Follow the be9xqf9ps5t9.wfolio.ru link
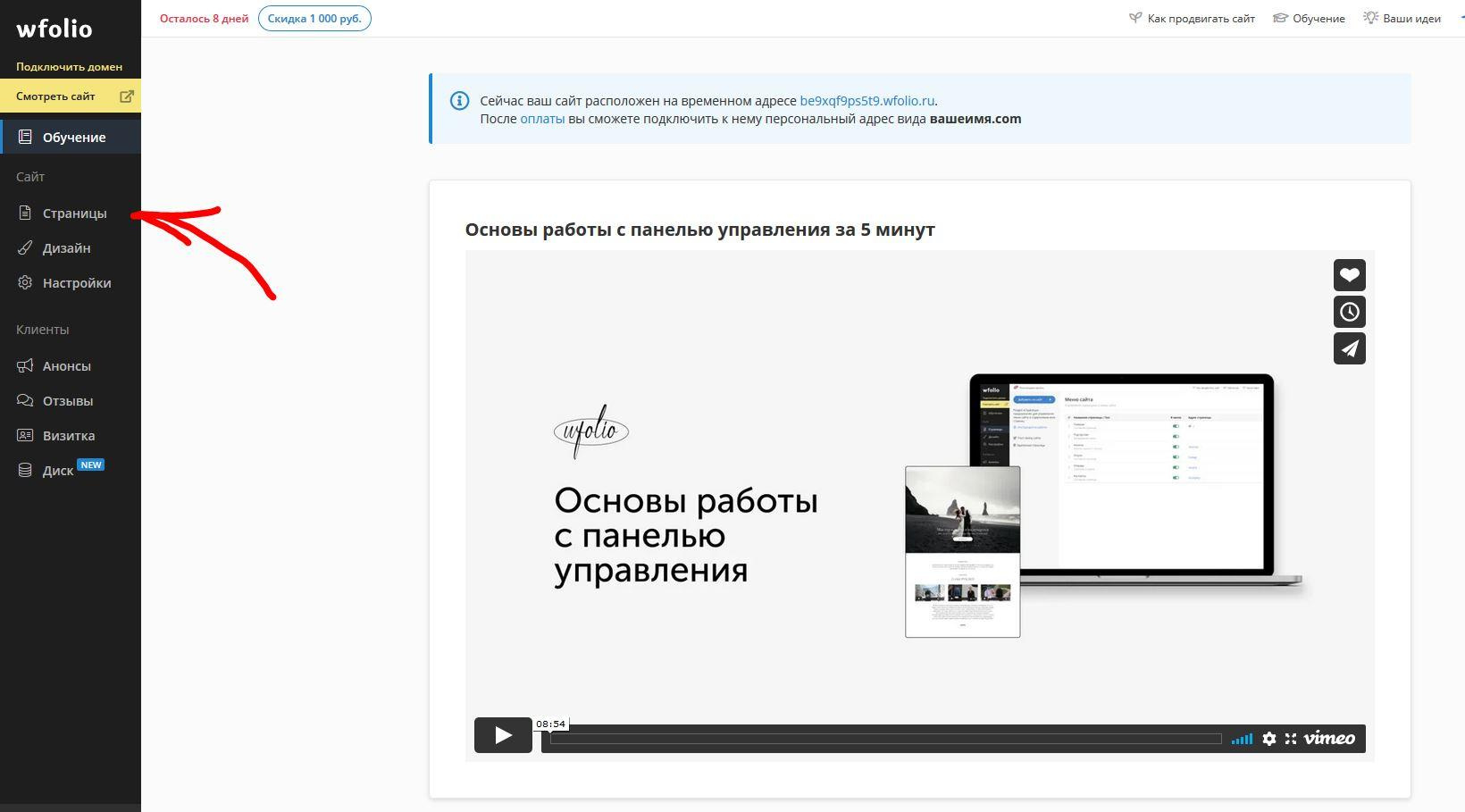 (x=868, y=100)
